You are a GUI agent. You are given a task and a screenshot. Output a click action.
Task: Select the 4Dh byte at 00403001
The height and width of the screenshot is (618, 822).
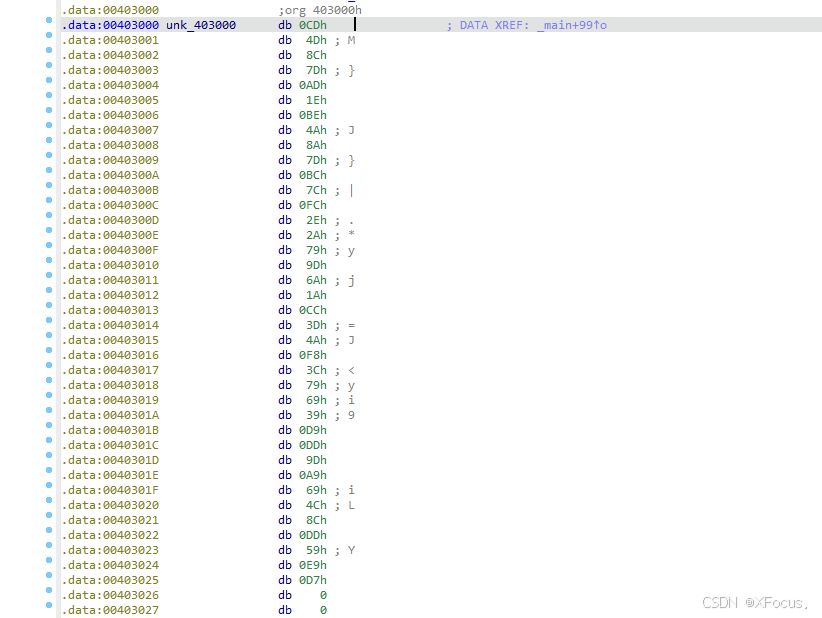pos(316,40)
